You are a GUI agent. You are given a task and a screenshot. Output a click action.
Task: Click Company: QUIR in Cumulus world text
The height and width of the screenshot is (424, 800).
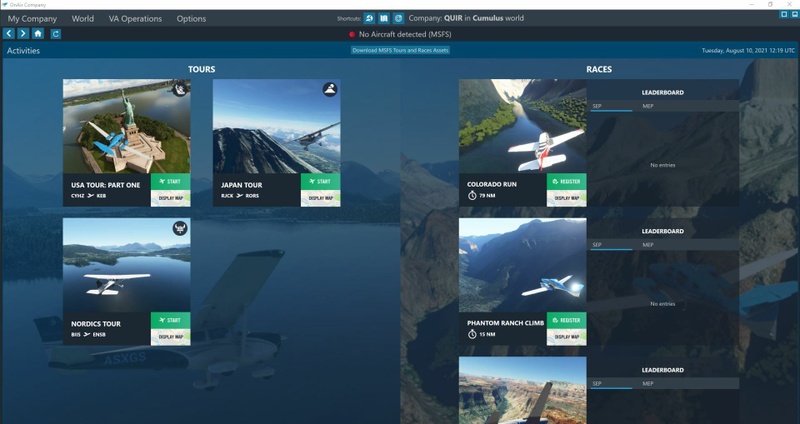click(466, 18)
